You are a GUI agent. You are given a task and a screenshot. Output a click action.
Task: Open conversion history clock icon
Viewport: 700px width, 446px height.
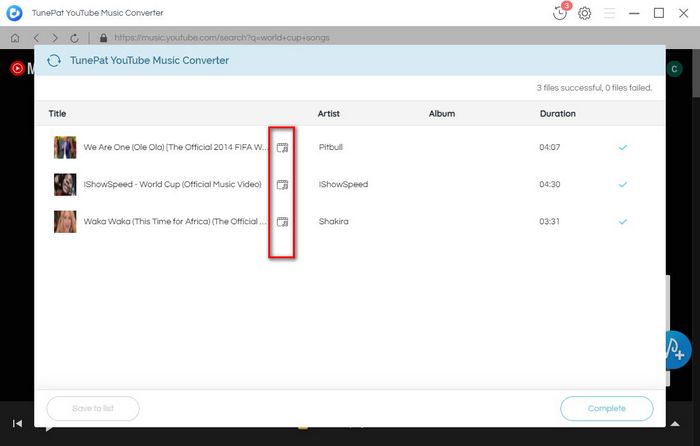pyautogui.click(x=559, y=13)
